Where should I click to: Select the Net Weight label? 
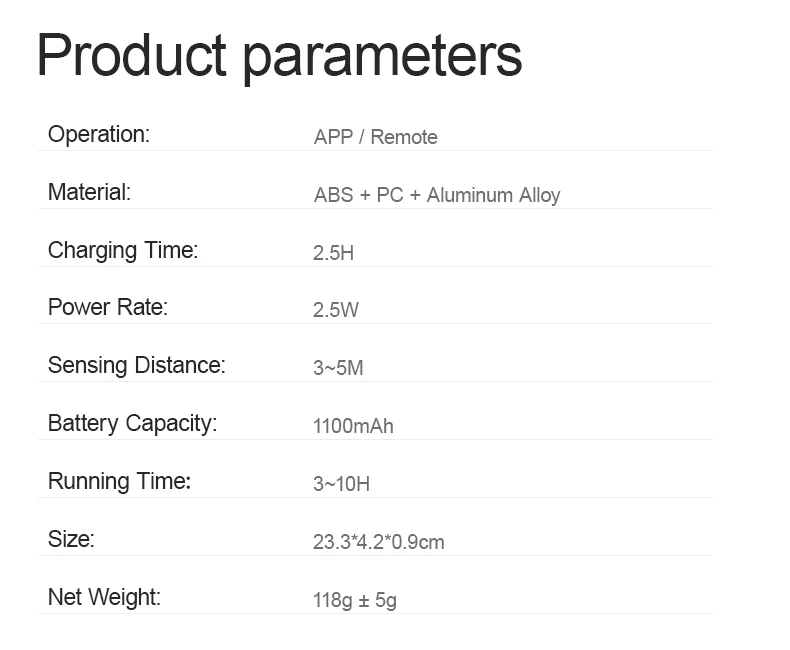104,597
